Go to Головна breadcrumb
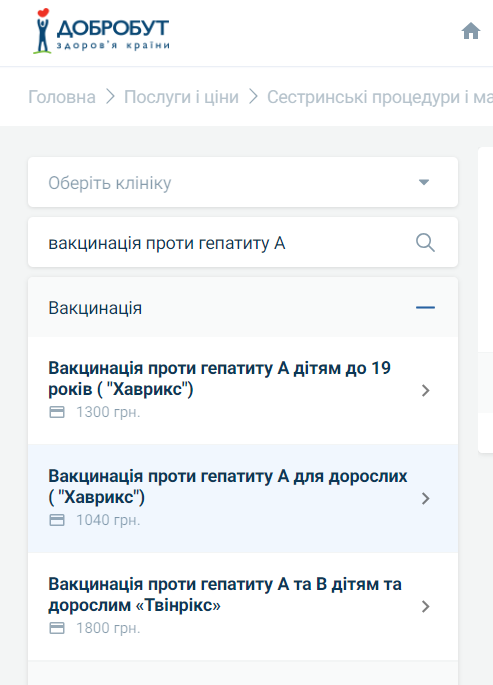This screenshot has height=685, width=493. [62, 97]
